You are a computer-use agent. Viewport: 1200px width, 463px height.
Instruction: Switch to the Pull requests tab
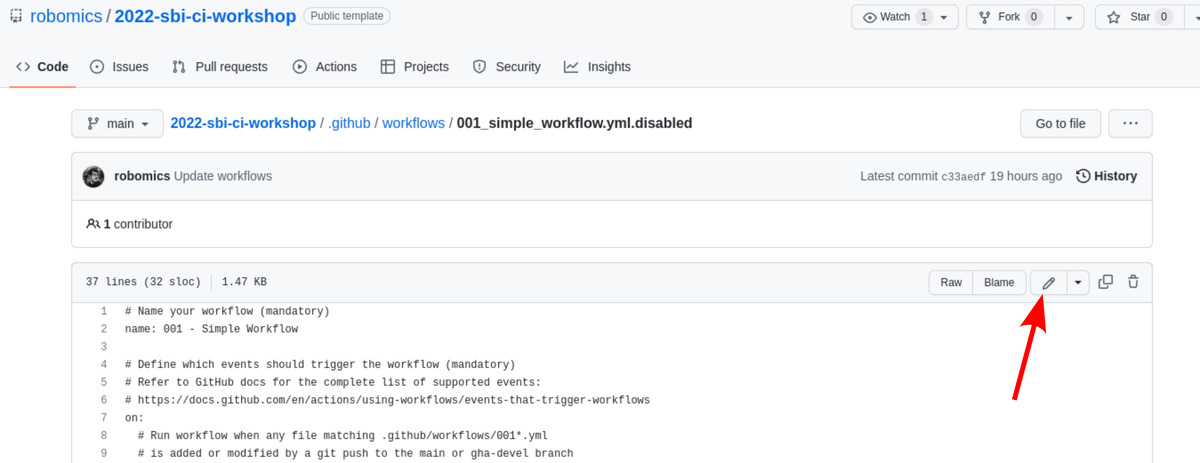(220, 67)
